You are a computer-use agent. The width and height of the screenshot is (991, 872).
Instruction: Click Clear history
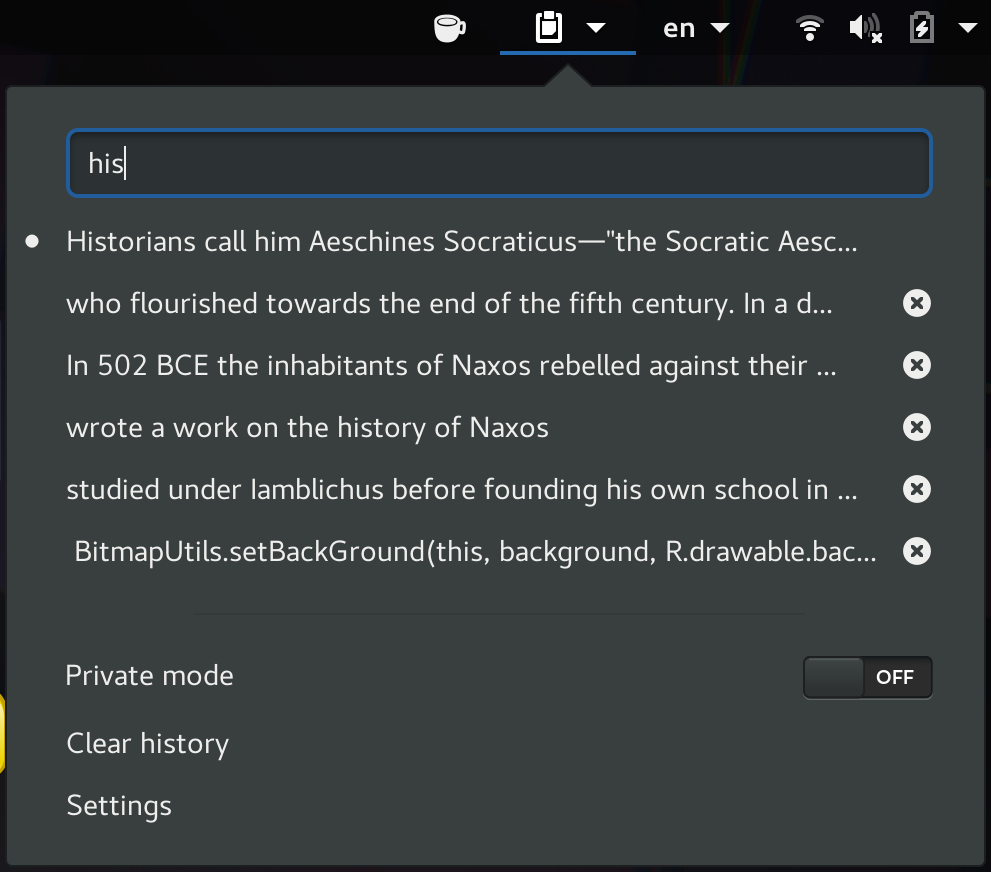[x=148, y=744]
